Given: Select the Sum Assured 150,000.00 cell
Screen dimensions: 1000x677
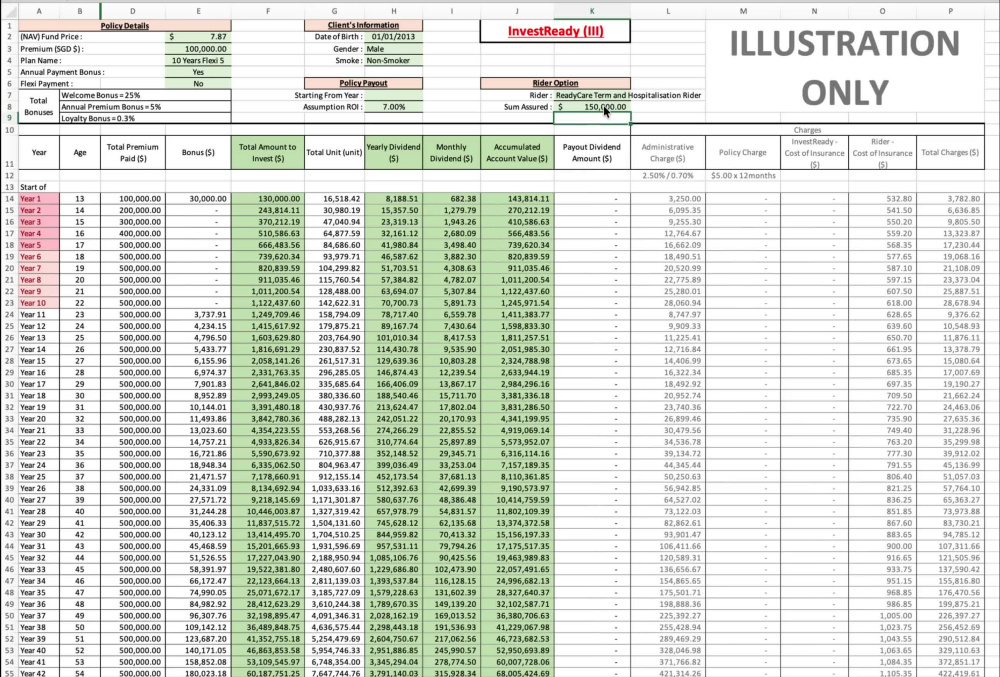Looking at the screenshot, I should [592, 107].
